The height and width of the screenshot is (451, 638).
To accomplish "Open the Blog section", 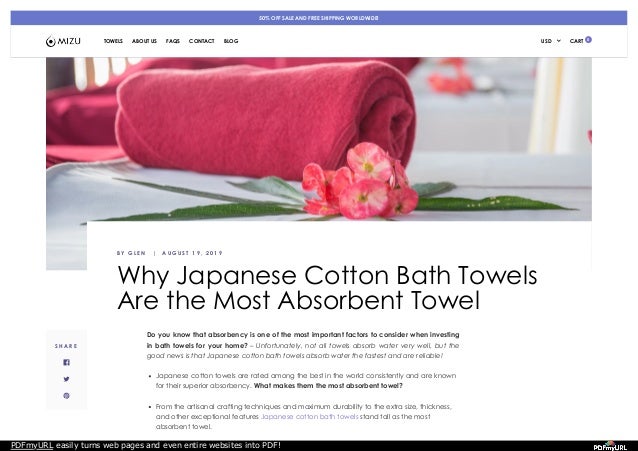I will [231, 41].
